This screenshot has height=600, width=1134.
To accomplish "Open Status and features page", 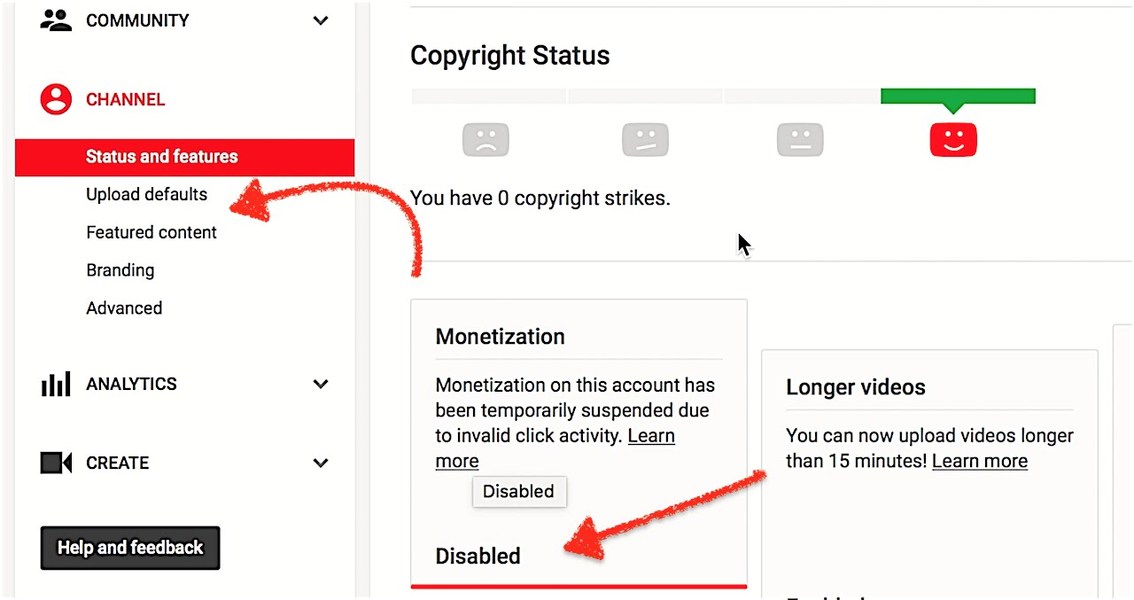I will (x=162, y=157).
